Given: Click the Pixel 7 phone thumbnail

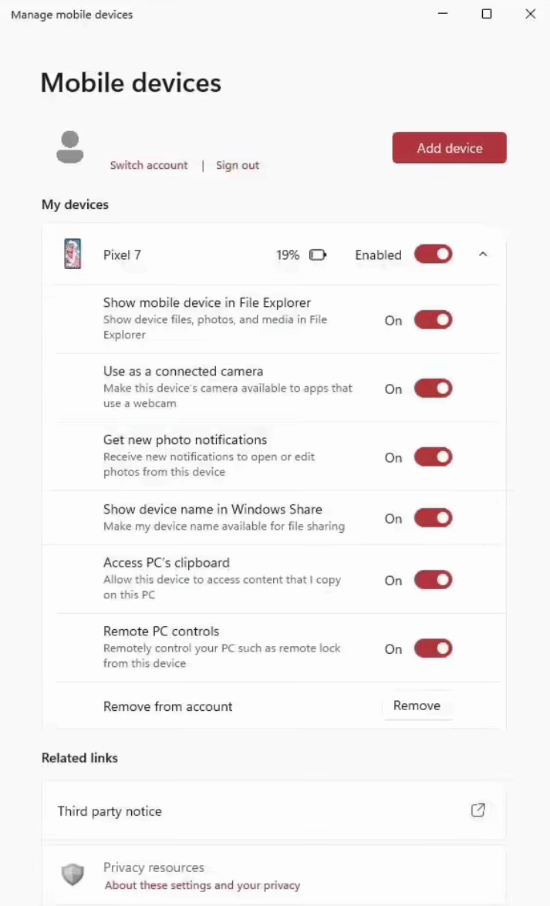Looking at the screenshot, I should (73, 254).
